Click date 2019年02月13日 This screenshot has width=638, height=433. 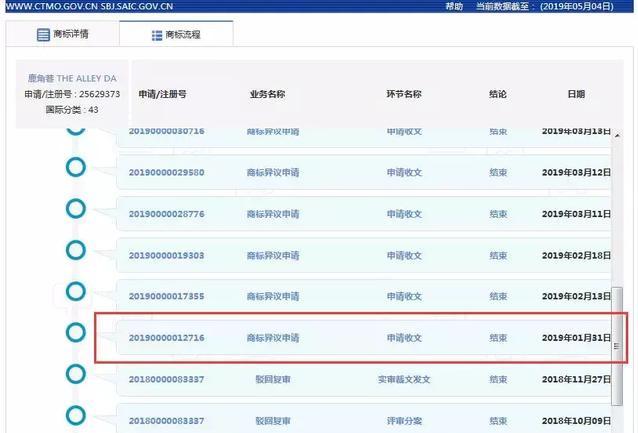tap(576, 296)
